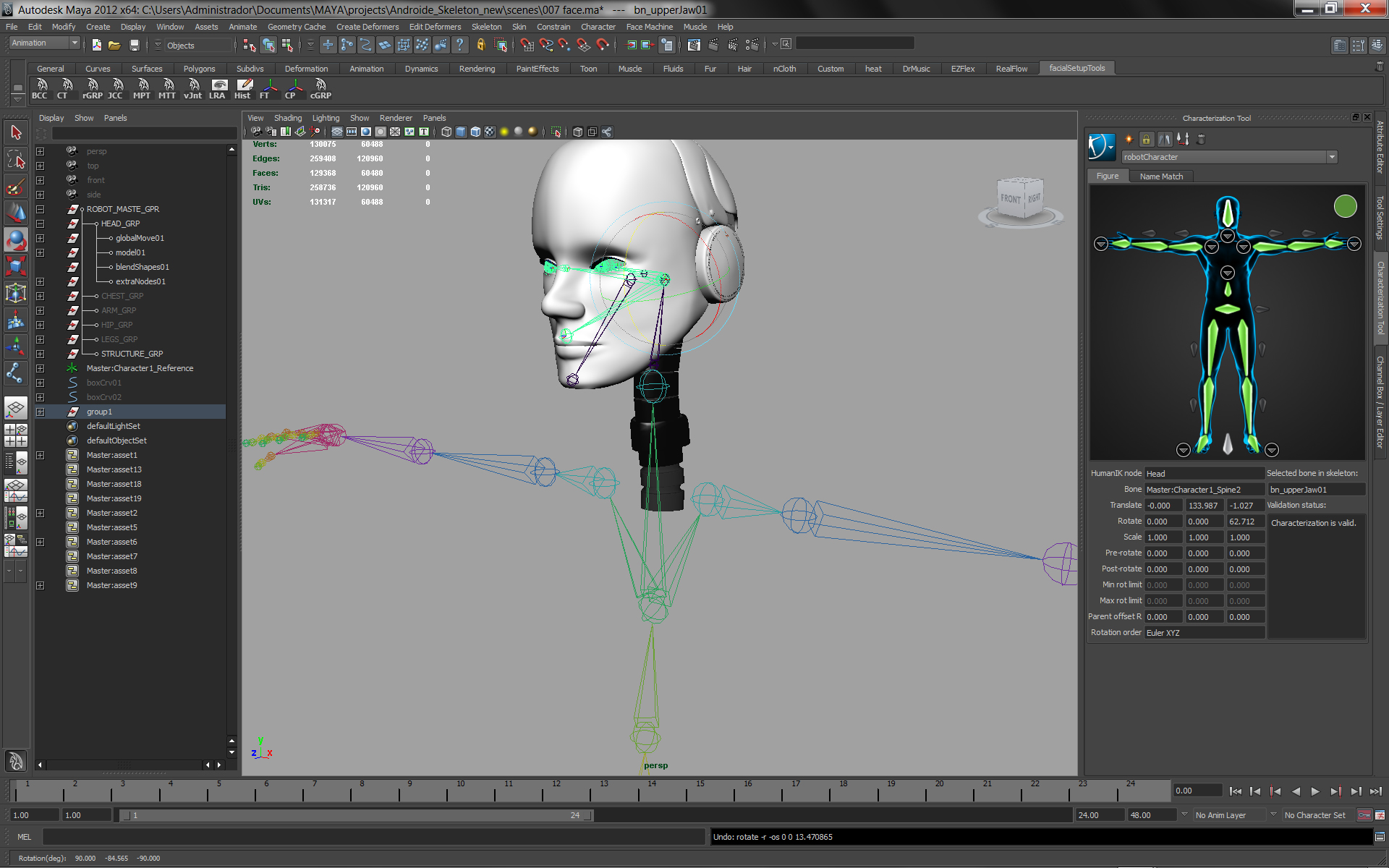Image resolution: width=1389 pixels, height=868 pixels.
Task: Click the Hist shelf button
Action: pos(244,88)
